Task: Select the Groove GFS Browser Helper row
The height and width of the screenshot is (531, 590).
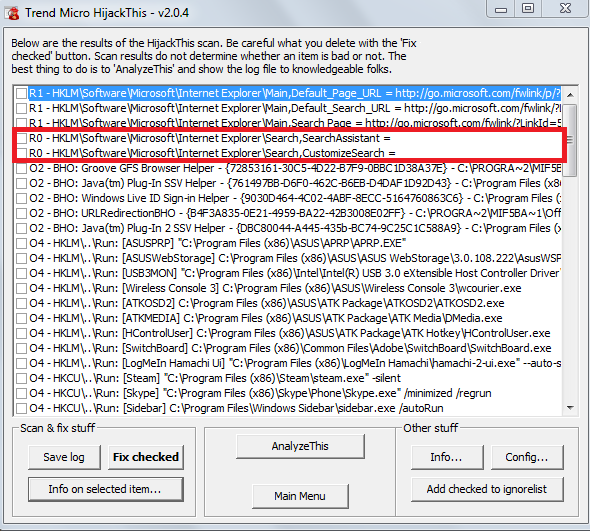Action: tap(295, 168)
